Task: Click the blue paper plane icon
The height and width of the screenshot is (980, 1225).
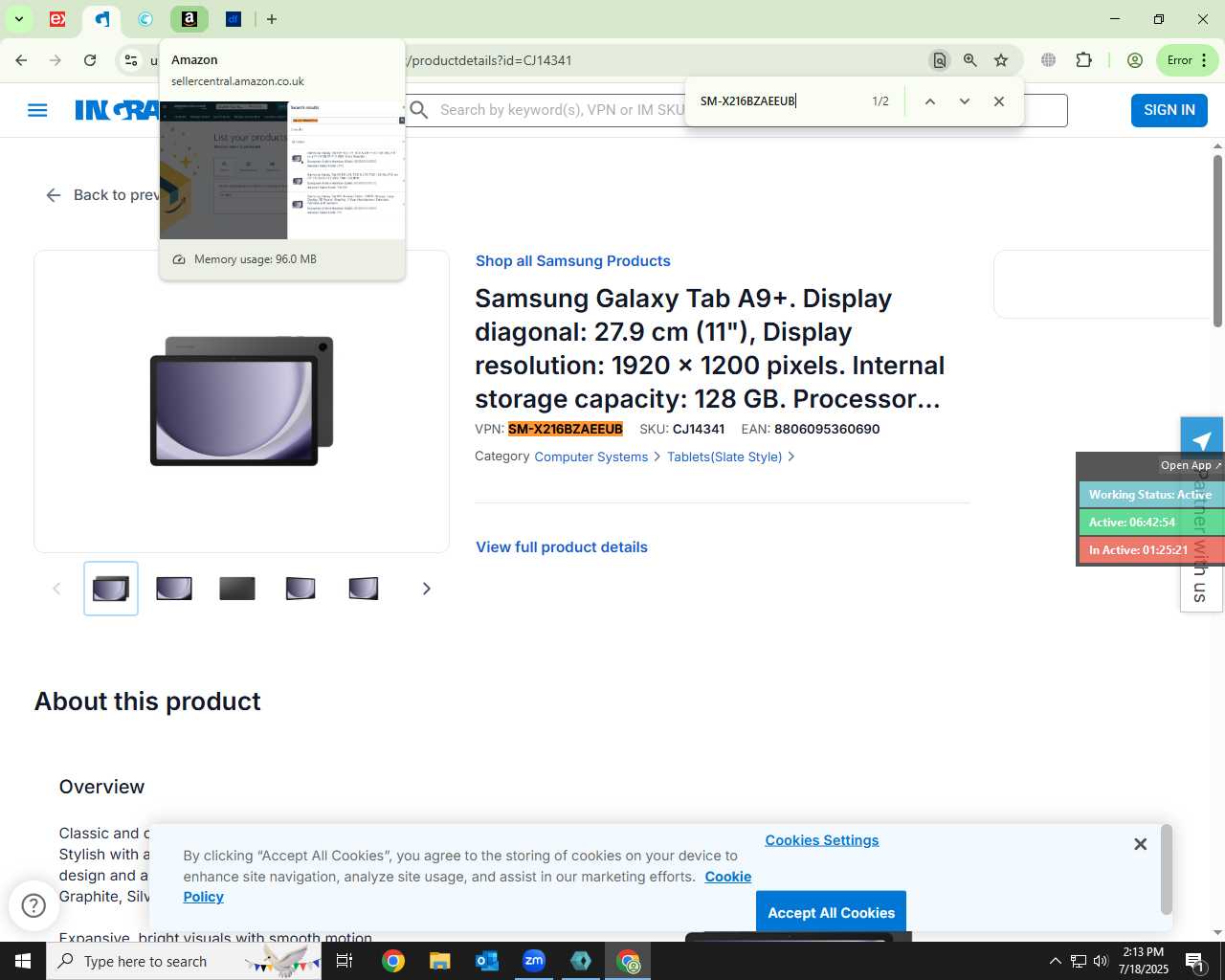Action: tap(1201, 440)
